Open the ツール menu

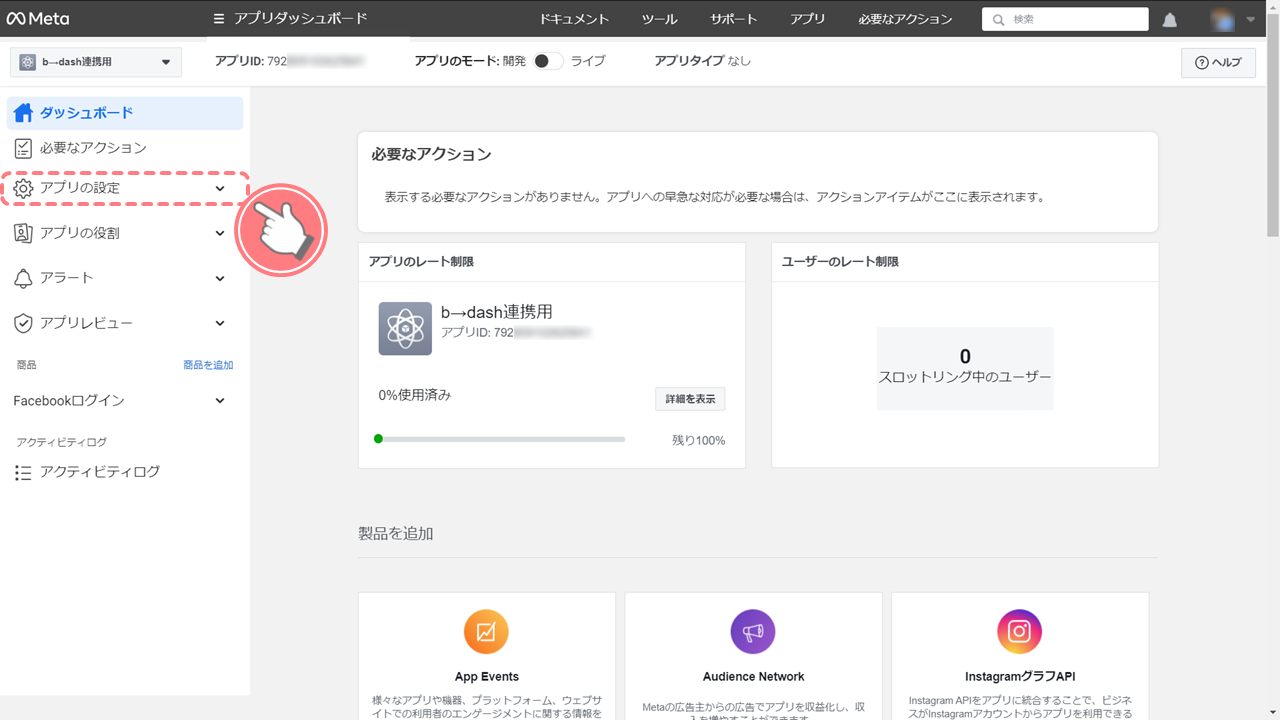click(x=659, y=19)
